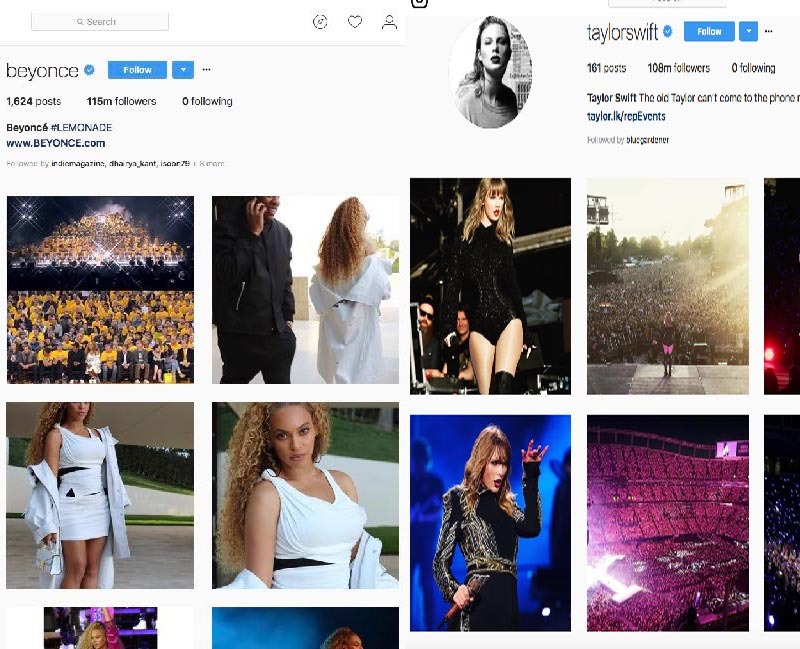Image resolution: width=800 pixels, height=649 pixels.
Task: Follow the taylorswift account
Action: point(709,32)
